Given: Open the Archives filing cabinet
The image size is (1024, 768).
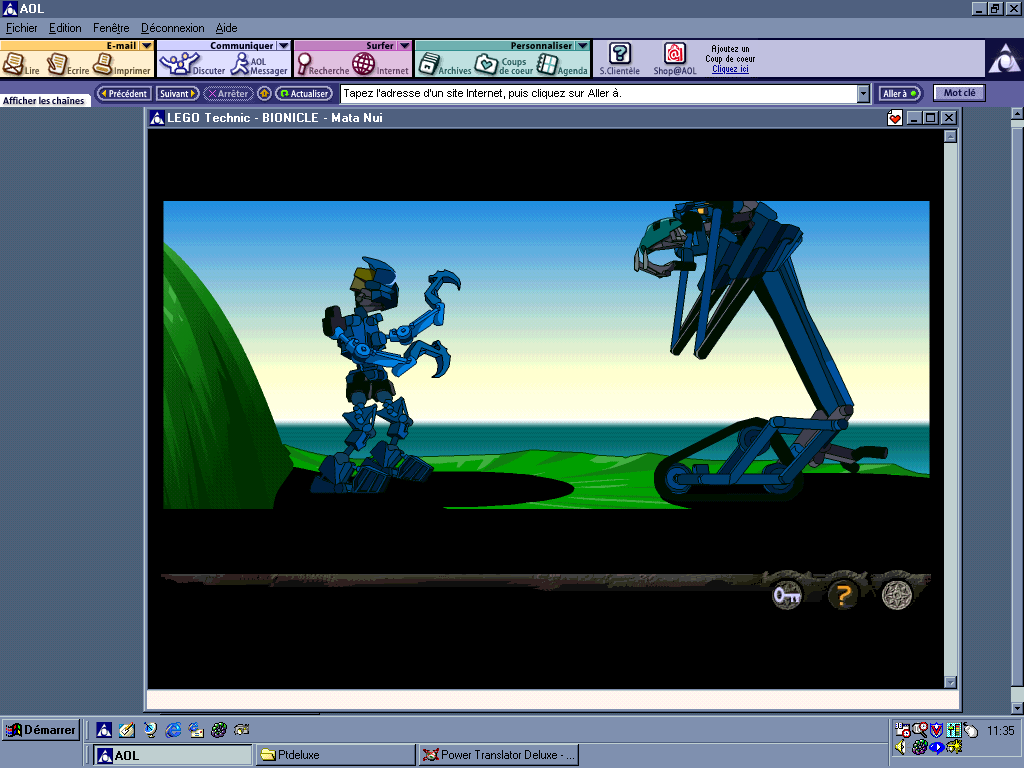Looking at the screenshot, I should (444, 65).
